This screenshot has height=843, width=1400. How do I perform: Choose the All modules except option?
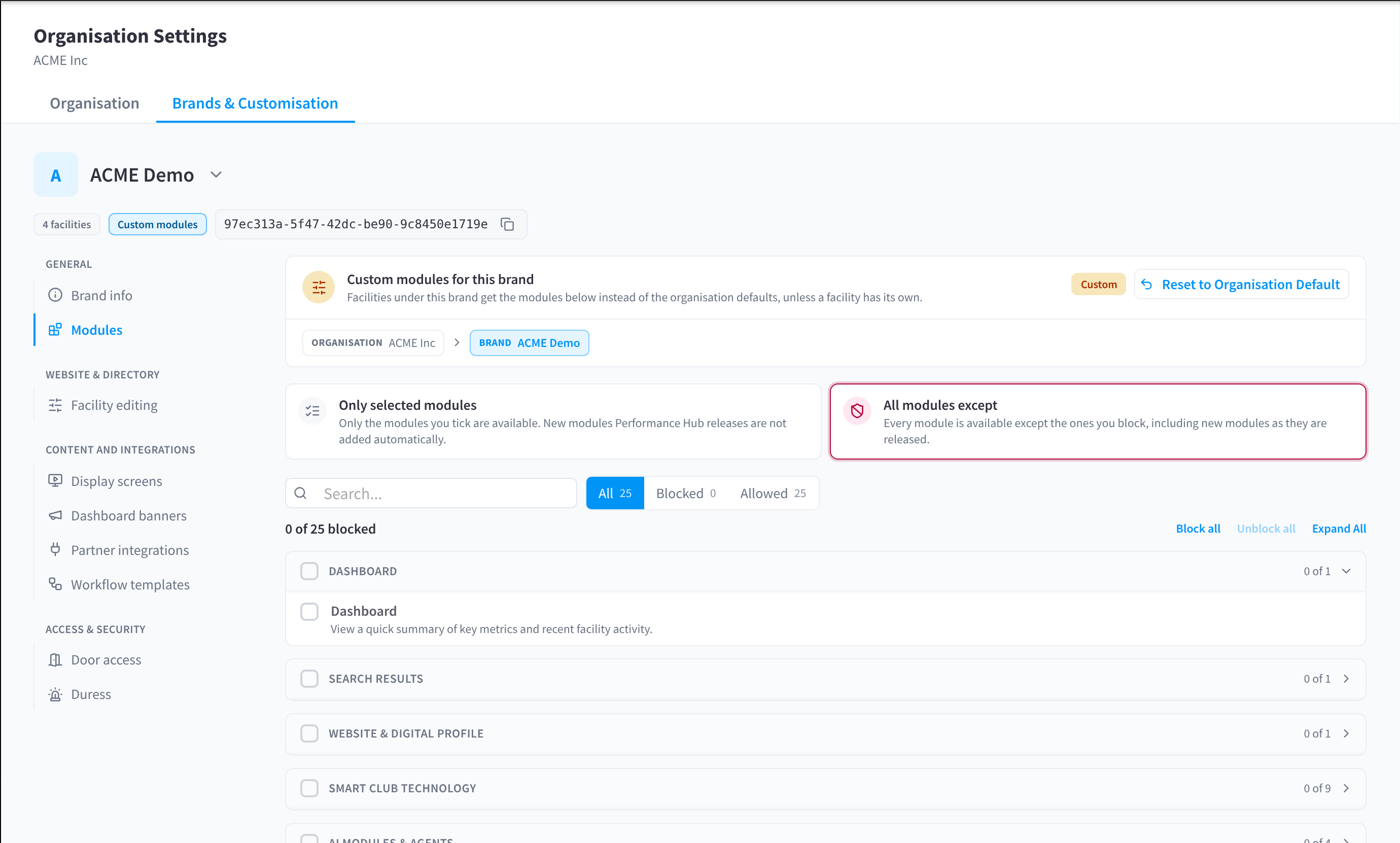(x=1098, y=422)
